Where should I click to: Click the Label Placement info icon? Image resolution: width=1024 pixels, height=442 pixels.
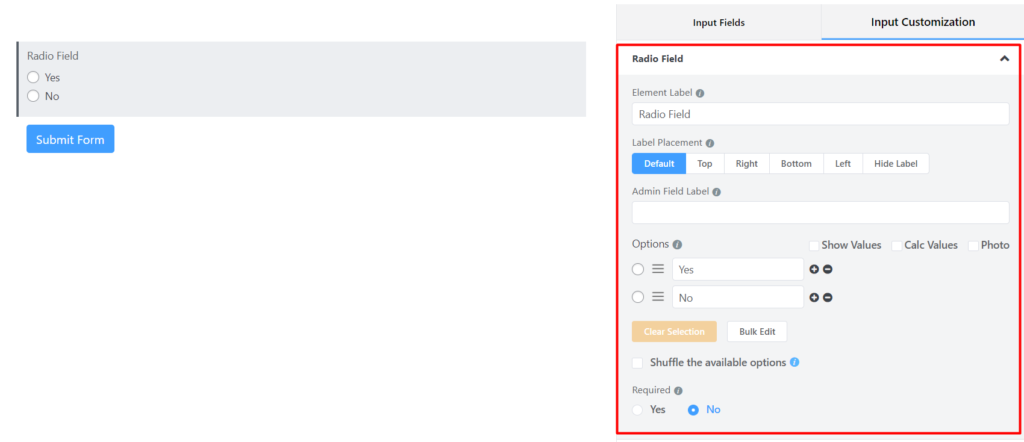710,143
